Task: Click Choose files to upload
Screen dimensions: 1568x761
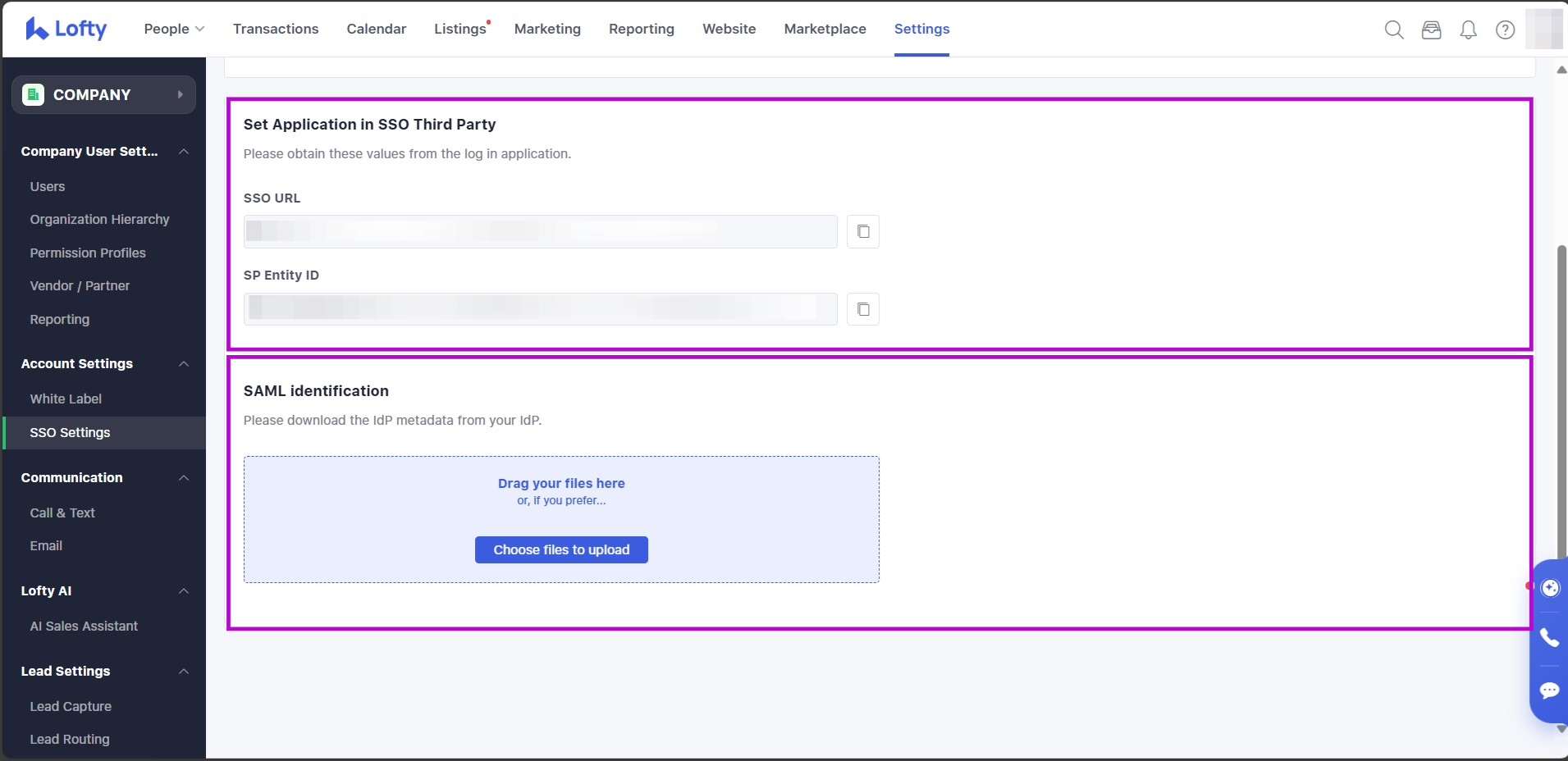Action: click(x=561, y=550)
